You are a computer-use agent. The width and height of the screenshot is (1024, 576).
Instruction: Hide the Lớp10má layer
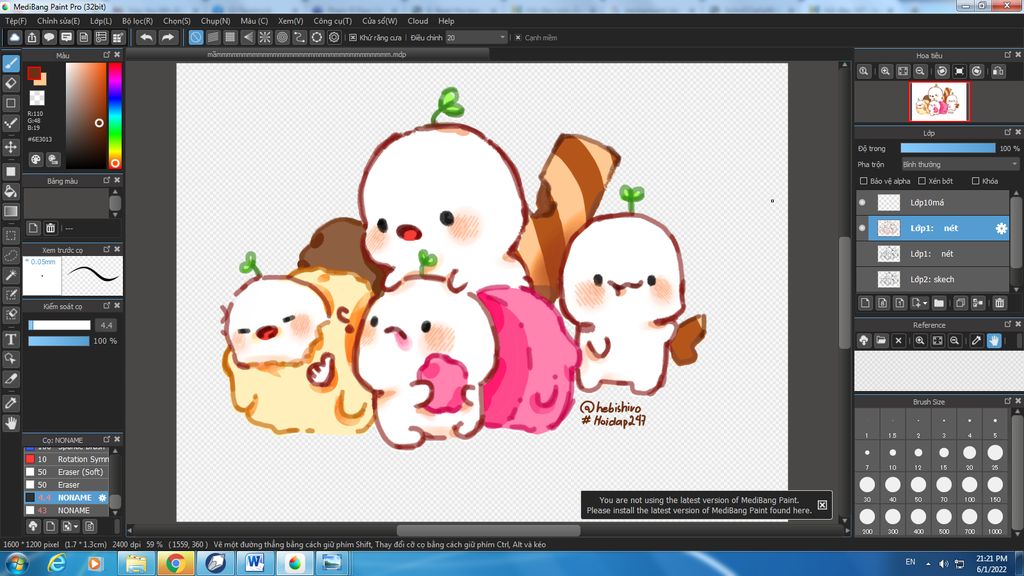pos(862,202)
